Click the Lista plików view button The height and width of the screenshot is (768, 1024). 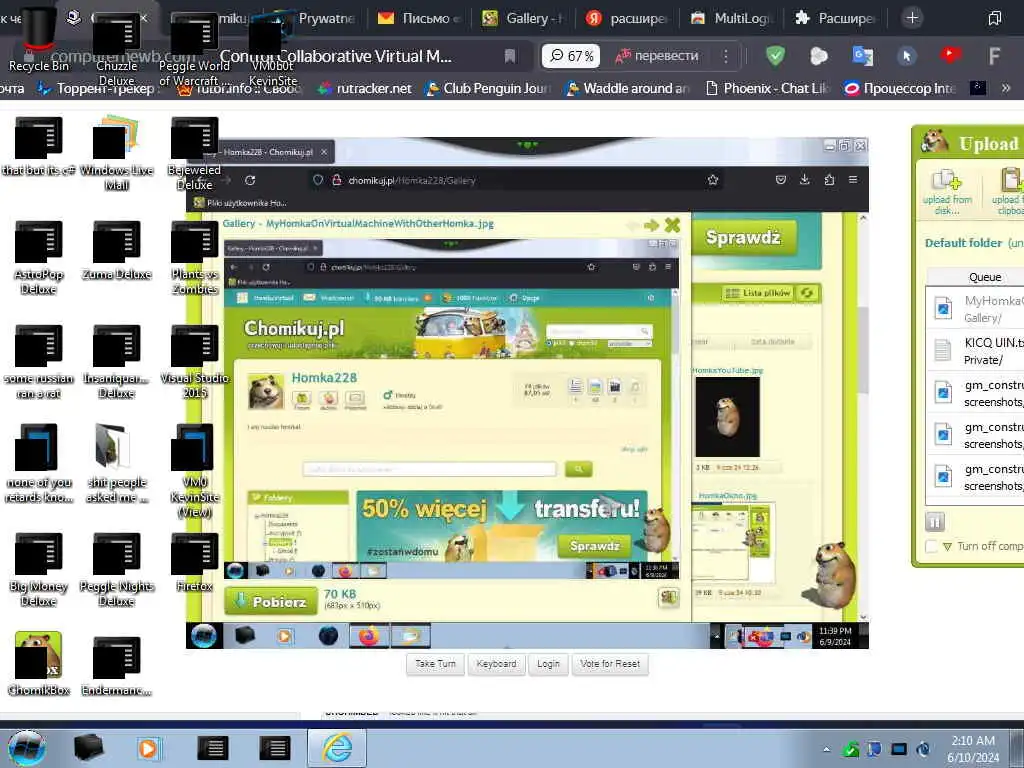point(759,293)
